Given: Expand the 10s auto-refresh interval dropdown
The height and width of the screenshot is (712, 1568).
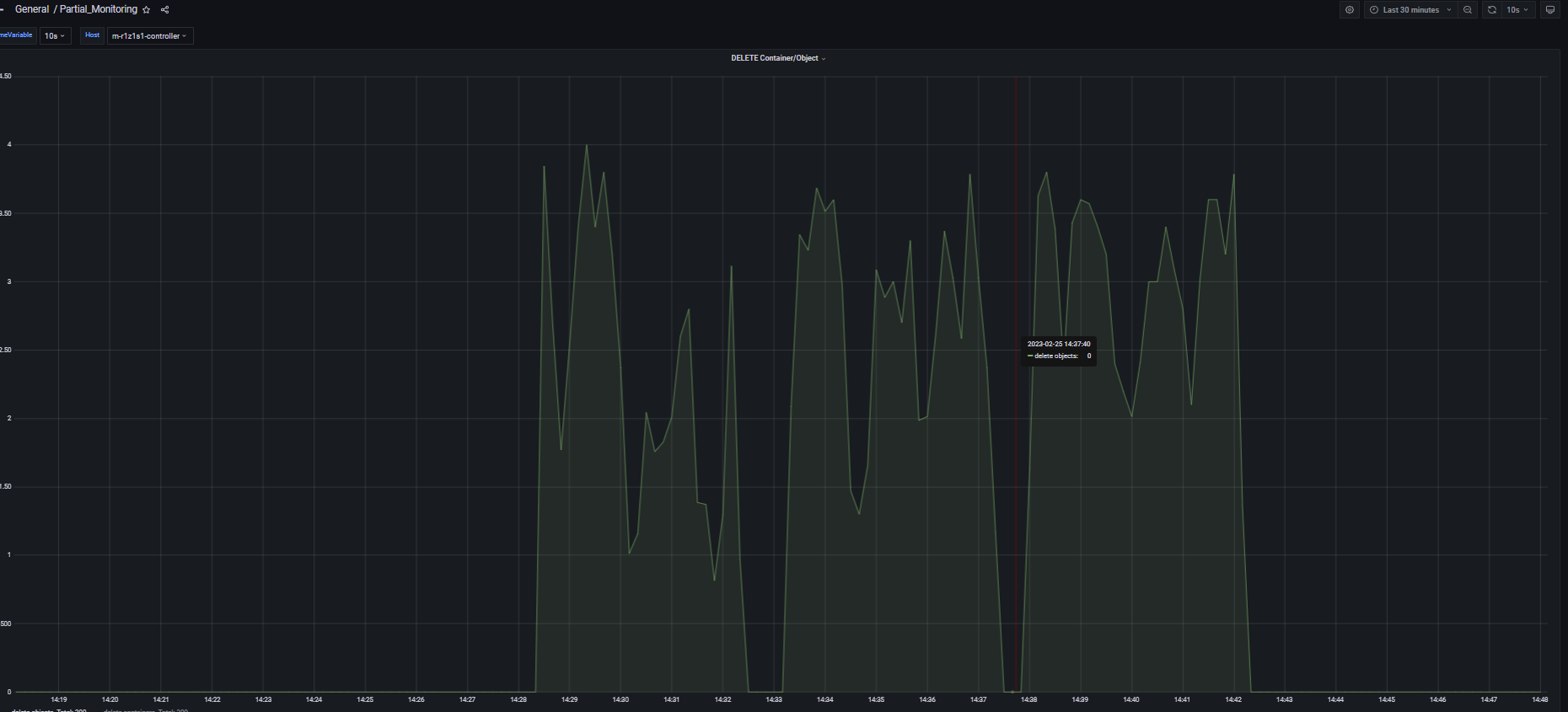Looking at the screenshot, I should [1517, 10].
